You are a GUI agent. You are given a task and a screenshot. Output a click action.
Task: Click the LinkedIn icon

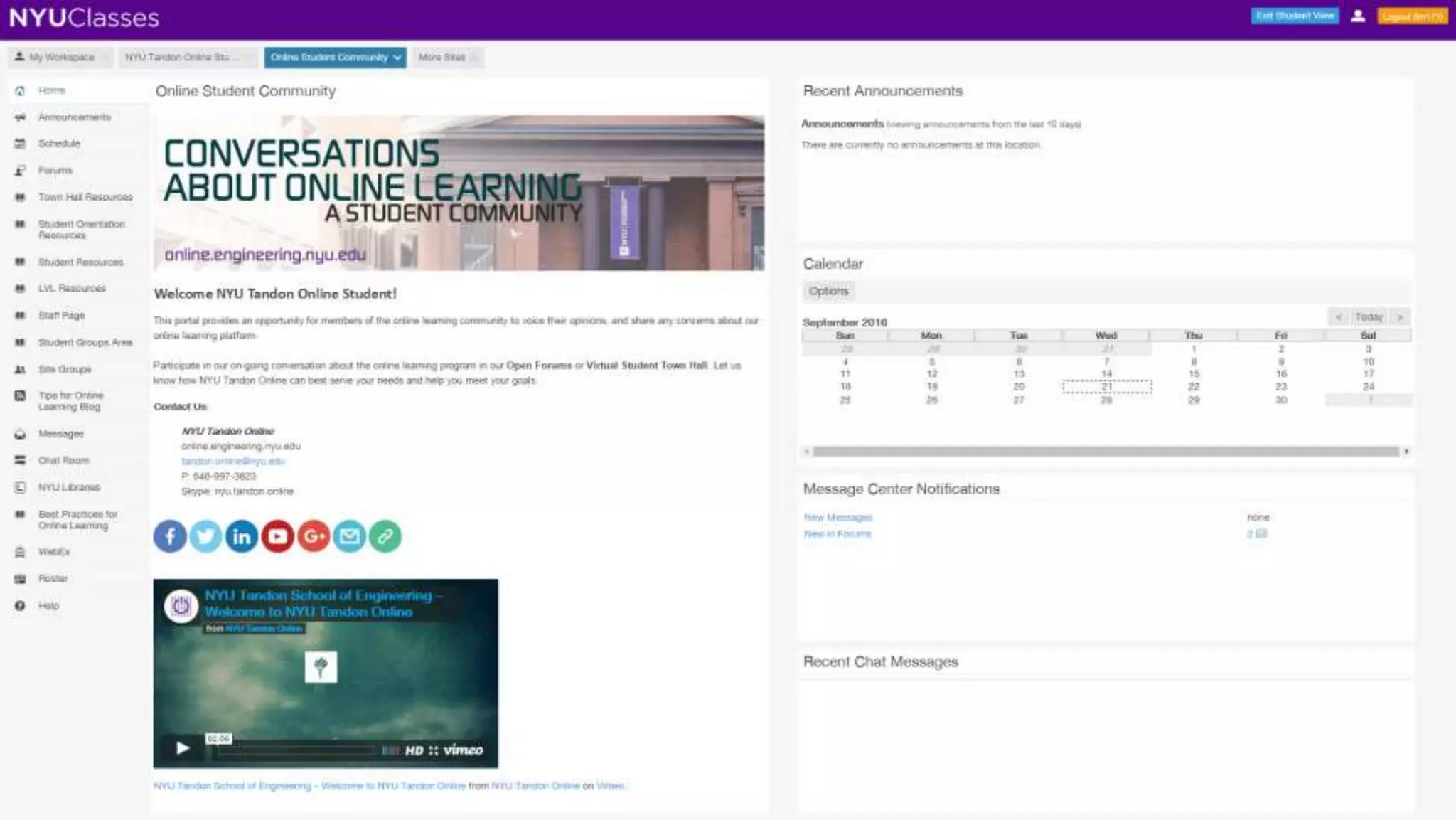(x=242, y=536)
